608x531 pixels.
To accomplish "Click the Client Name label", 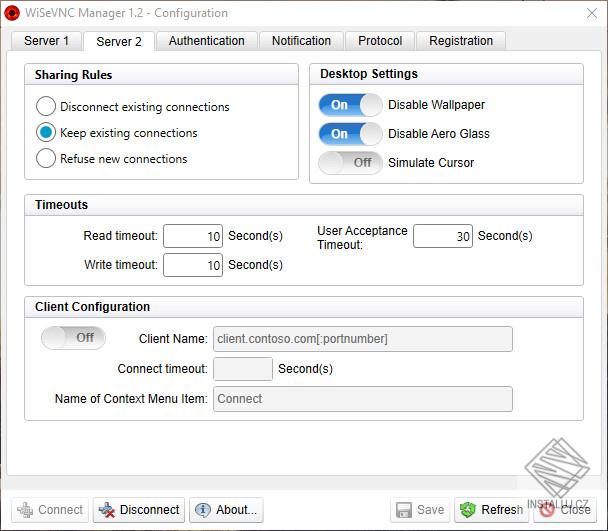I will coord(173,339).
